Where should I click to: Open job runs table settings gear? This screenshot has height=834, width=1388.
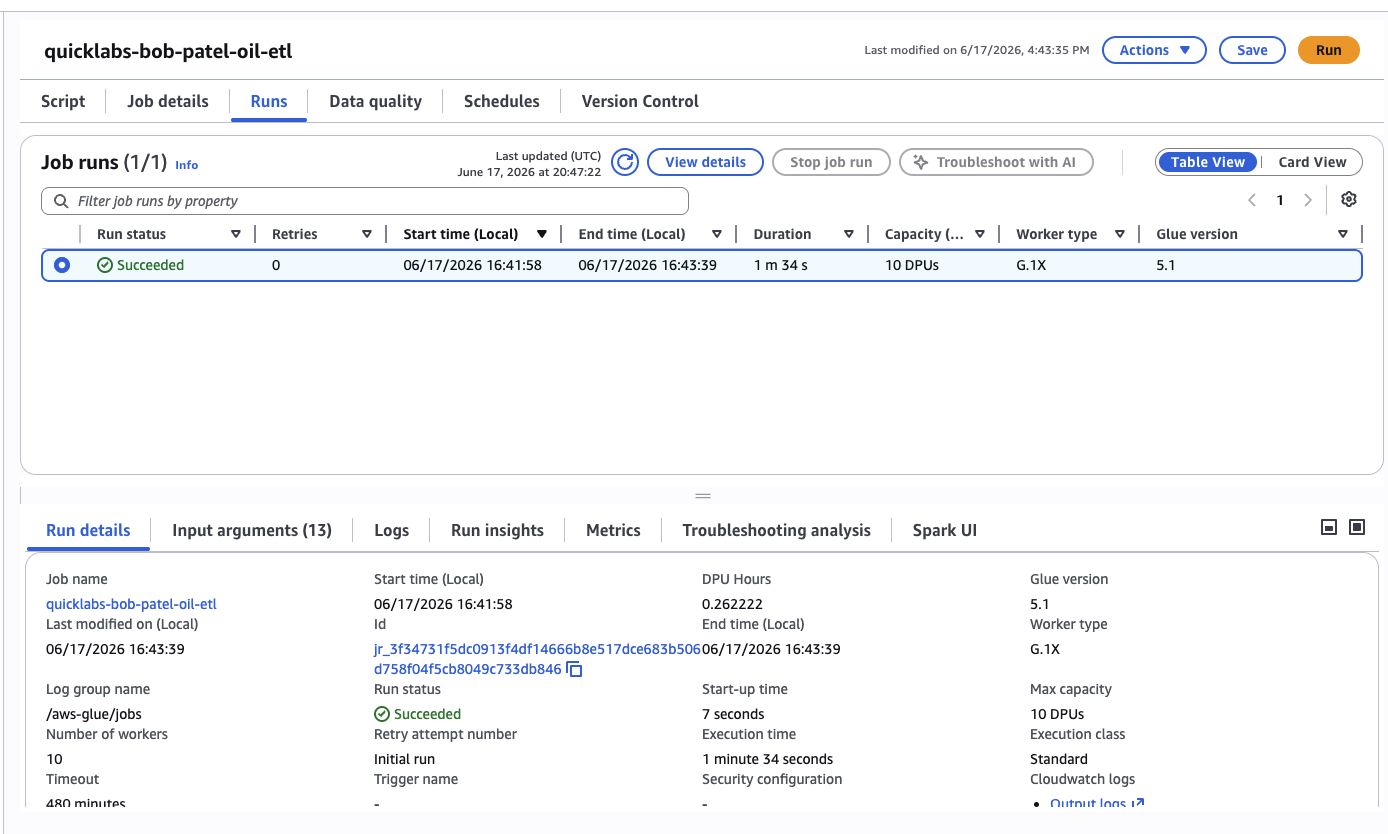[x=1349, y=199]
